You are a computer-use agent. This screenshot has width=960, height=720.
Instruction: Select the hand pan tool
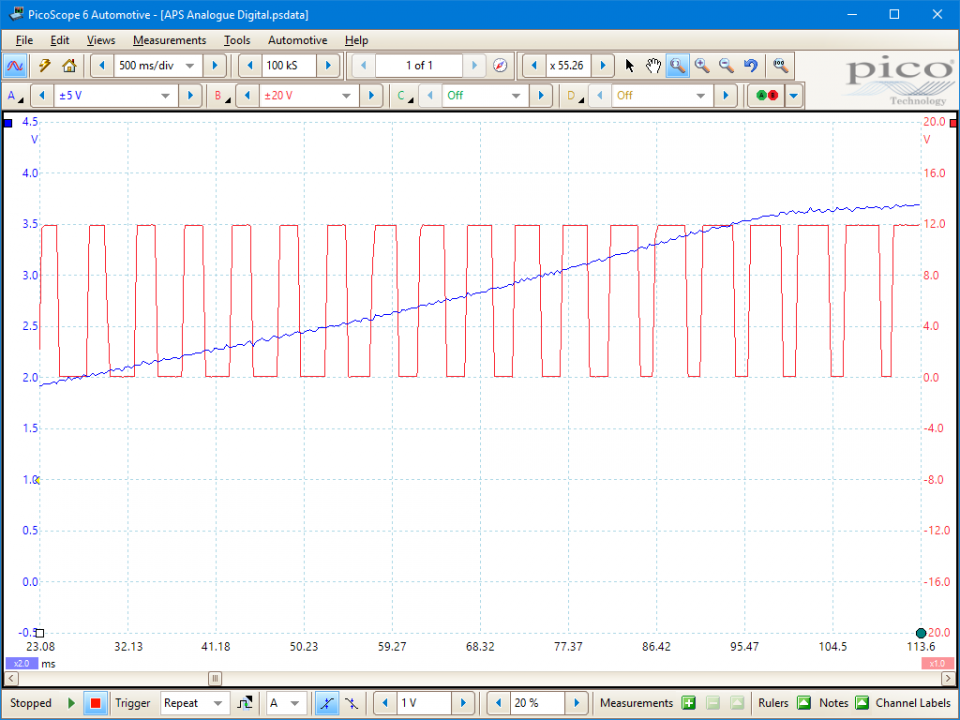653,66
